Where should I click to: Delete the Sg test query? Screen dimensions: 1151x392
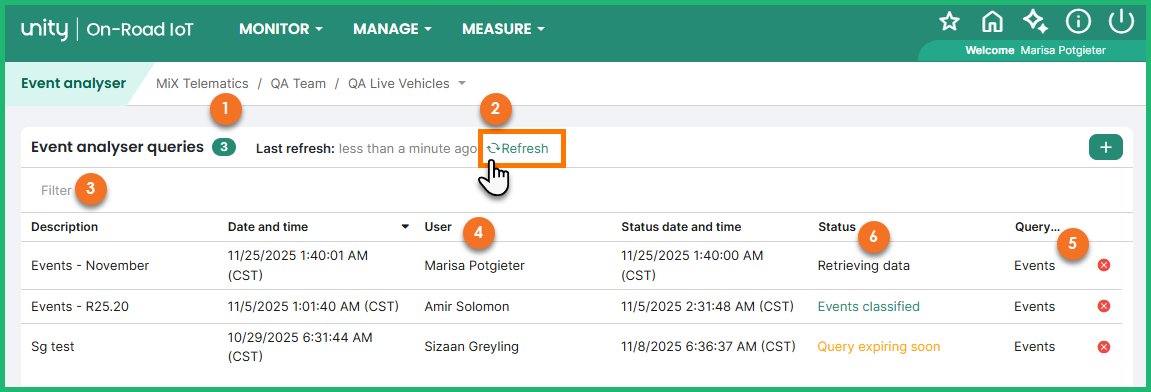point(1103,346)
